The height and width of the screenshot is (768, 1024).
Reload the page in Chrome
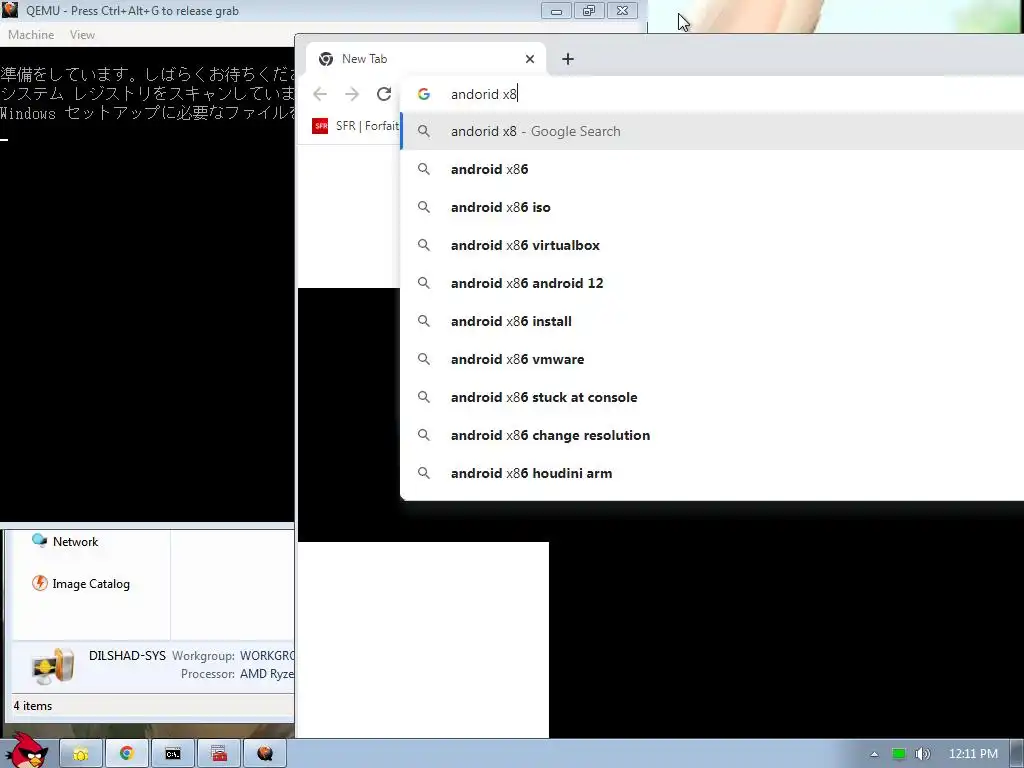[x=384, y=94]
